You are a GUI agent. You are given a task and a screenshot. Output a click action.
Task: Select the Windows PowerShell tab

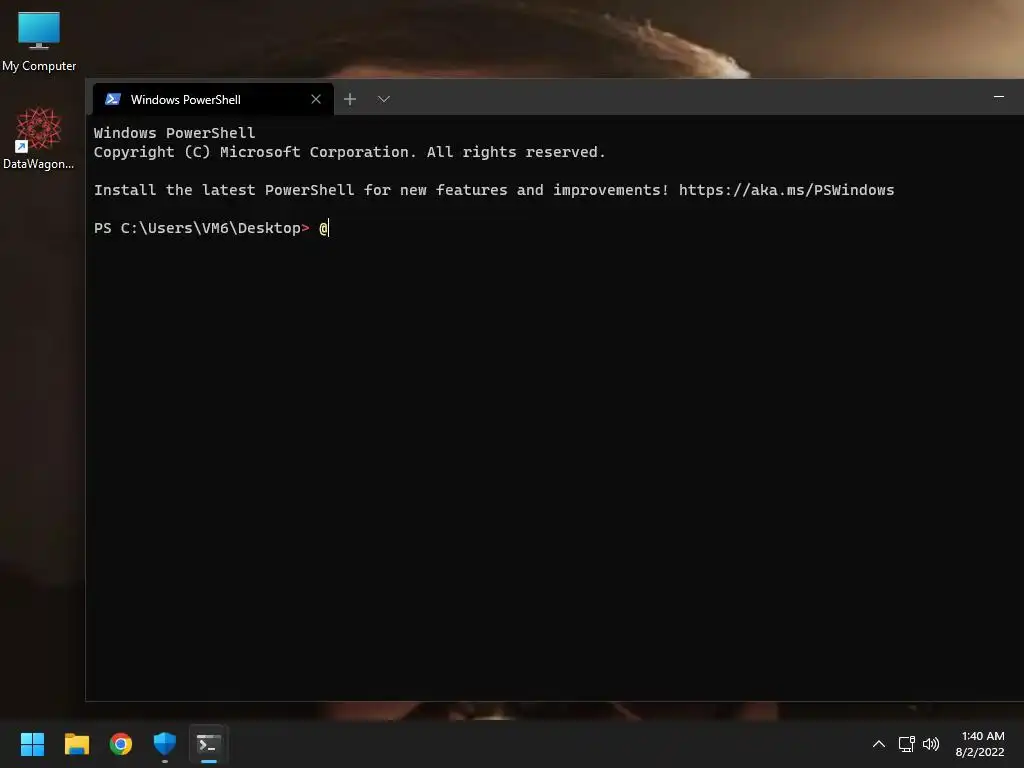(213, 99)
